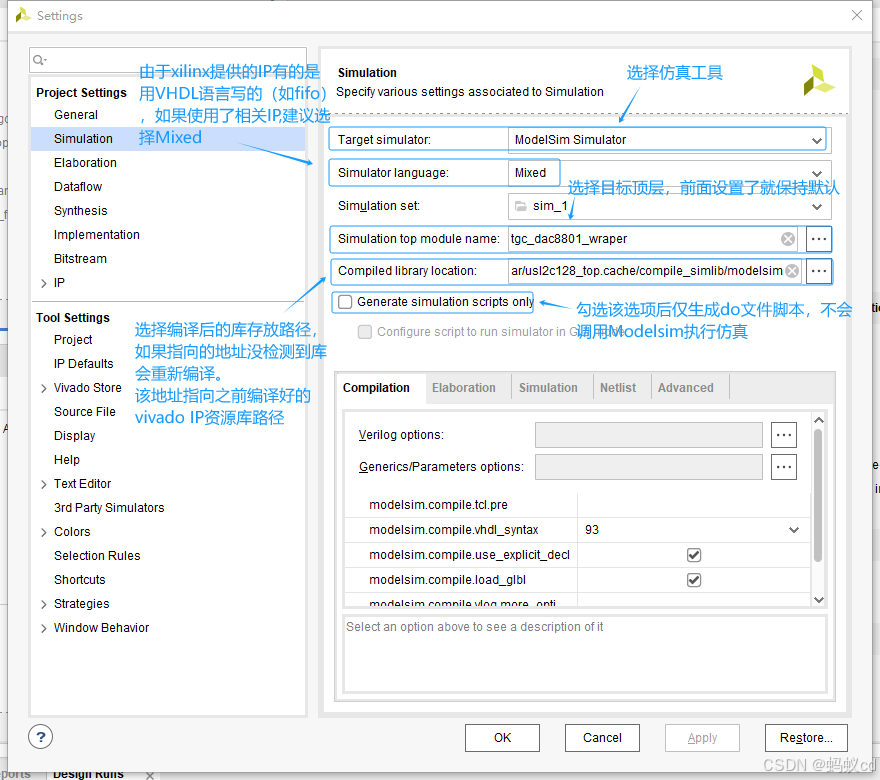Browse for Simulation top module name
This screenshot has width=880, height=780.
819,239
